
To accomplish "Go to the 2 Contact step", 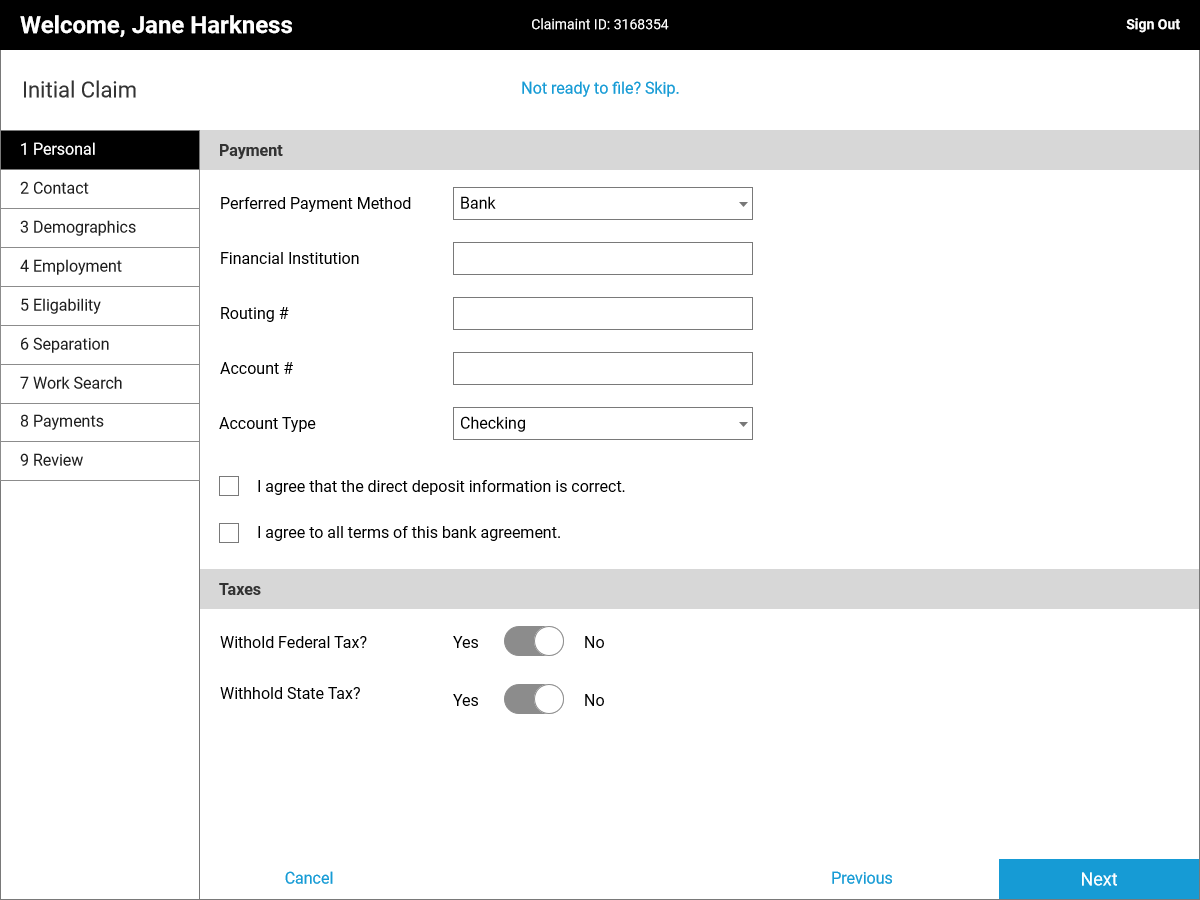I will (x=100, y=188).
